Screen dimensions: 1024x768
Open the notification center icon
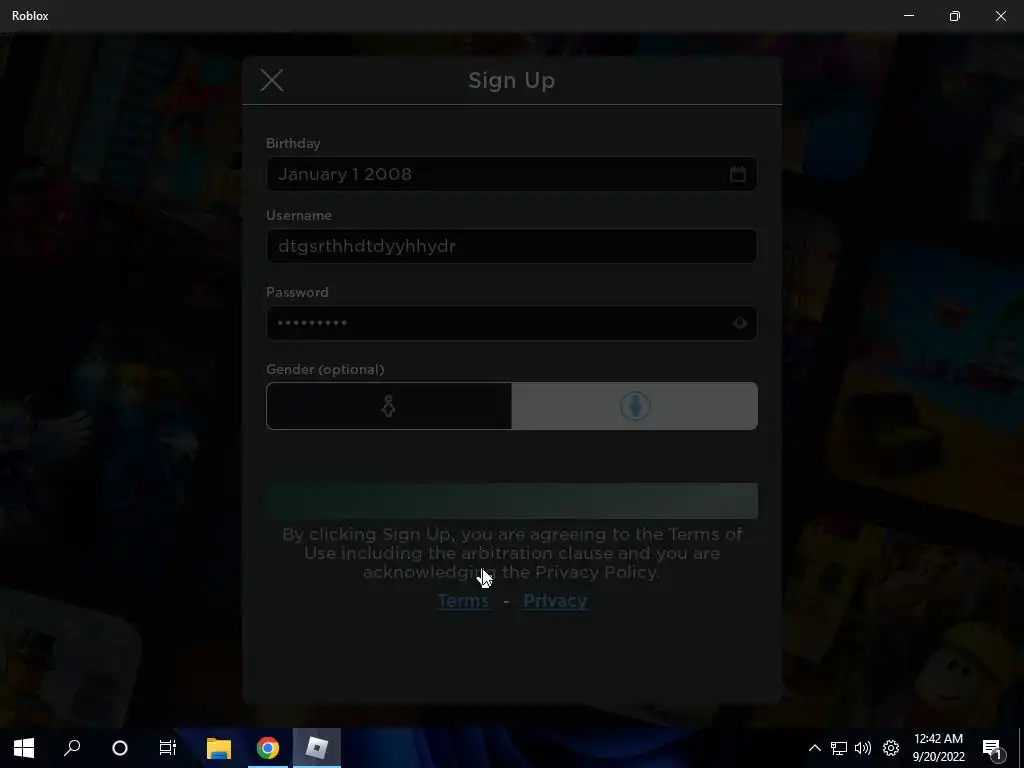(991, 748)
